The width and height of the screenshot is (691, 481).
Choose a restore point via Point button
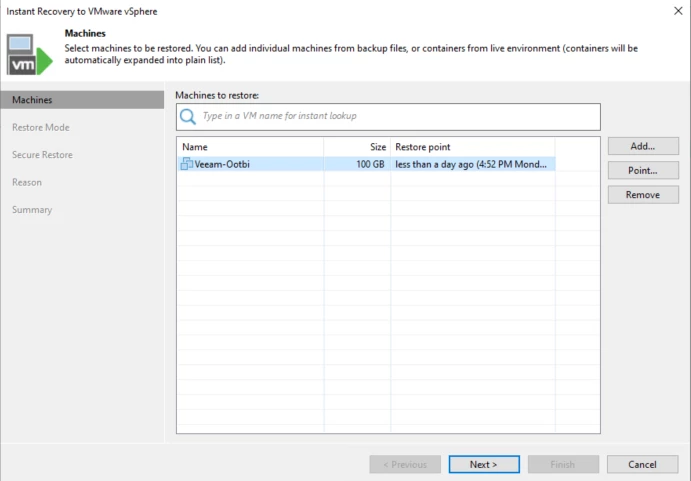(643, 170)
